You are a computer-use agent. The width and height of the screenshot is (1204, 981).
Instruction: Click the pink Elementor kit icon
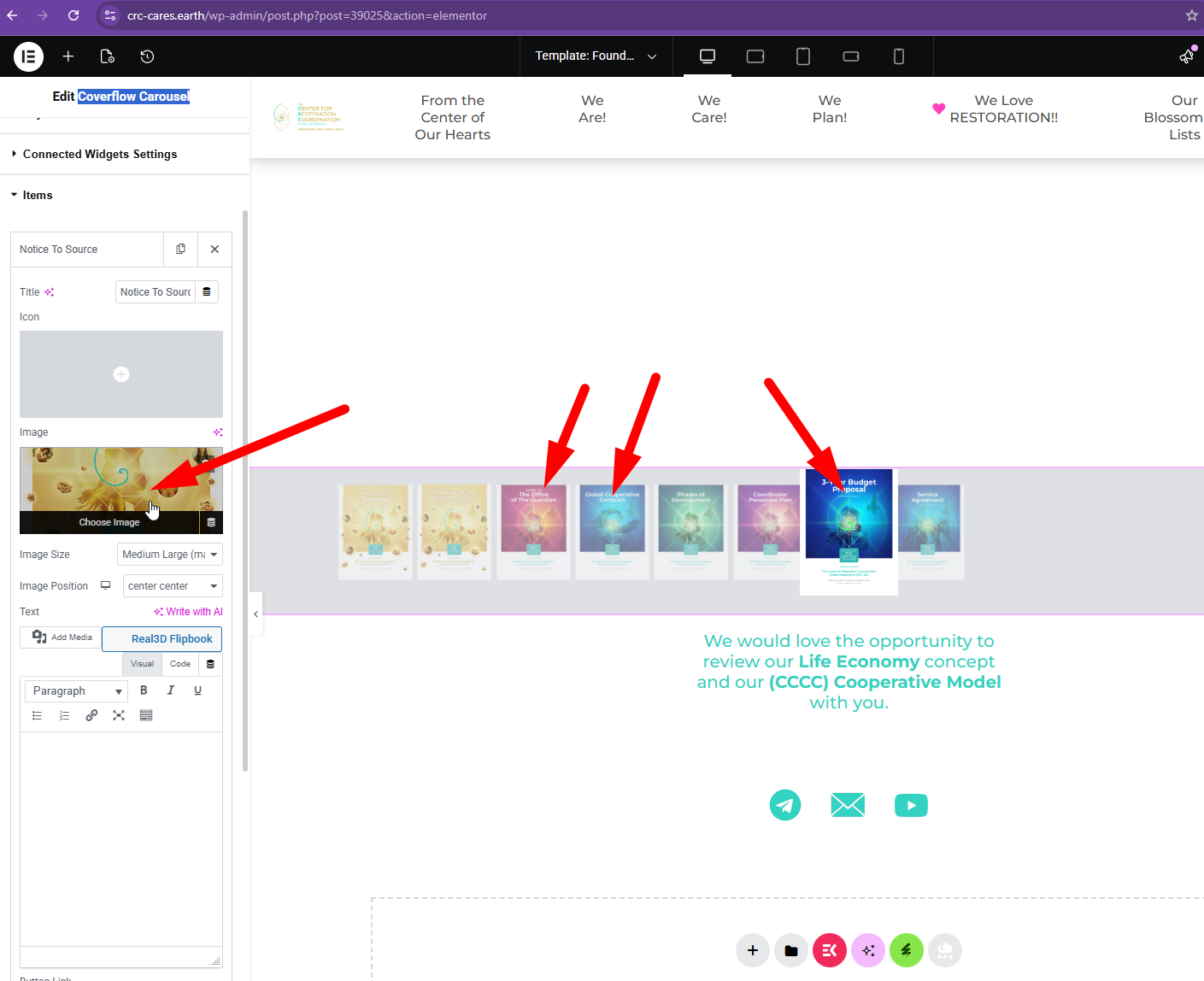coord(830,950)
